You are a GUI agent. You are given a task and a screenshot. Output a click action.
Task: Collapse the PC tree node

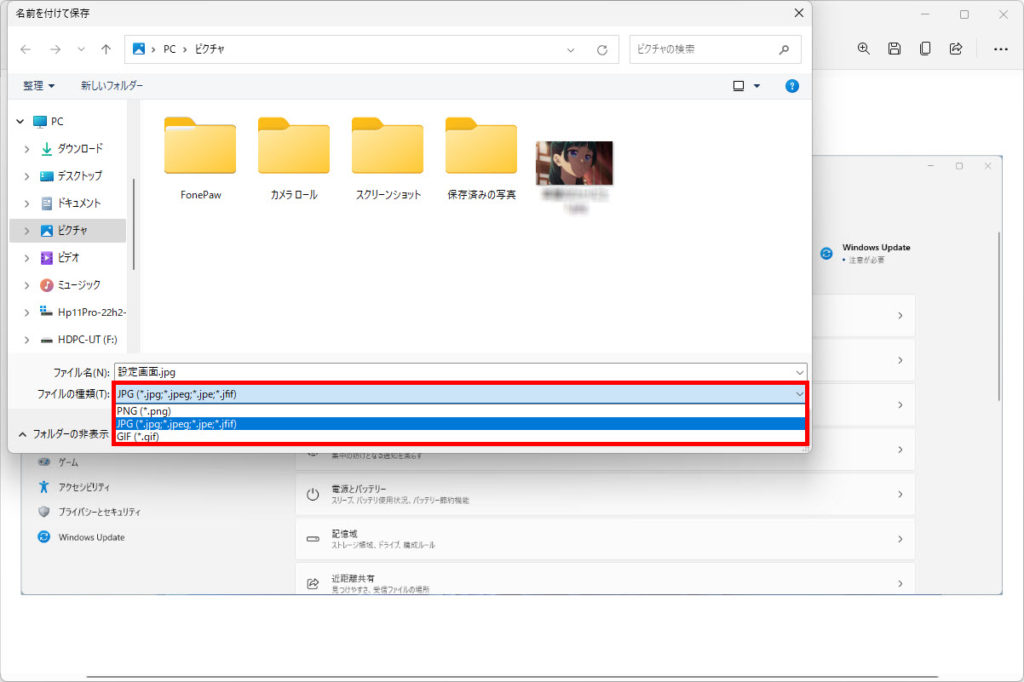(x=20, y=121)
